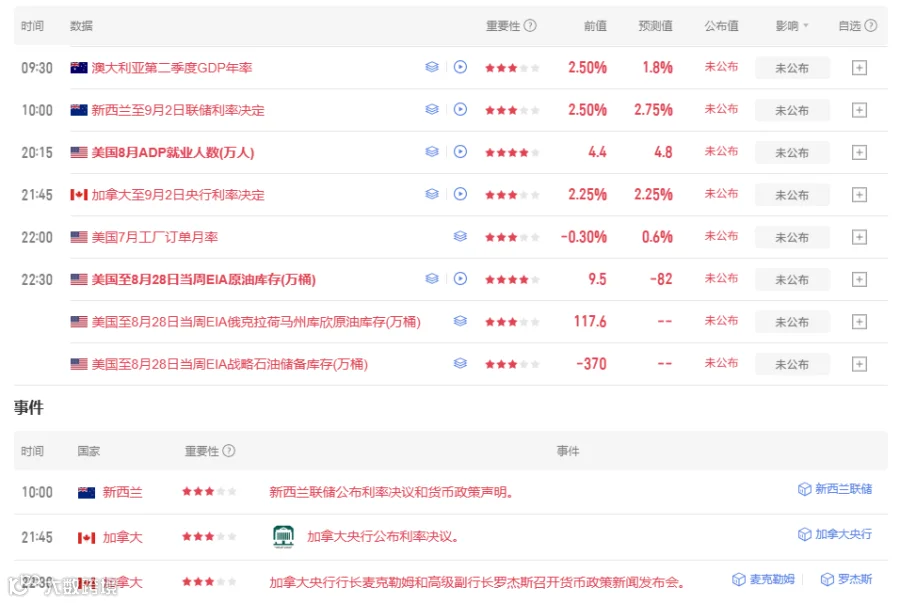900x603 pixels.
Task: Open layers icon for EIA战略石油储备库存 row
Action: click(x=460, y=363)
